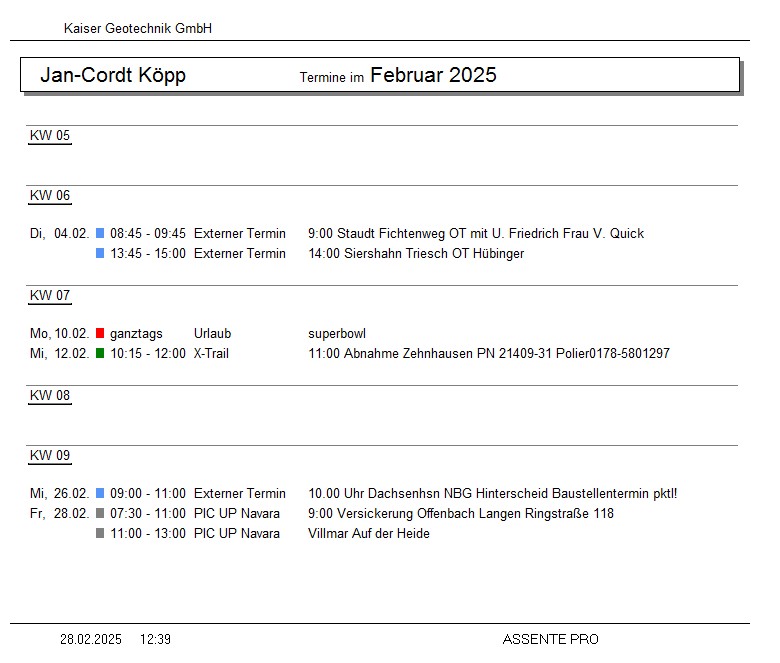Viewport: 780px width, 663px height.
Task: Click the blue marker beside 09:00 - 11:00
Action: tap(100, 493)
